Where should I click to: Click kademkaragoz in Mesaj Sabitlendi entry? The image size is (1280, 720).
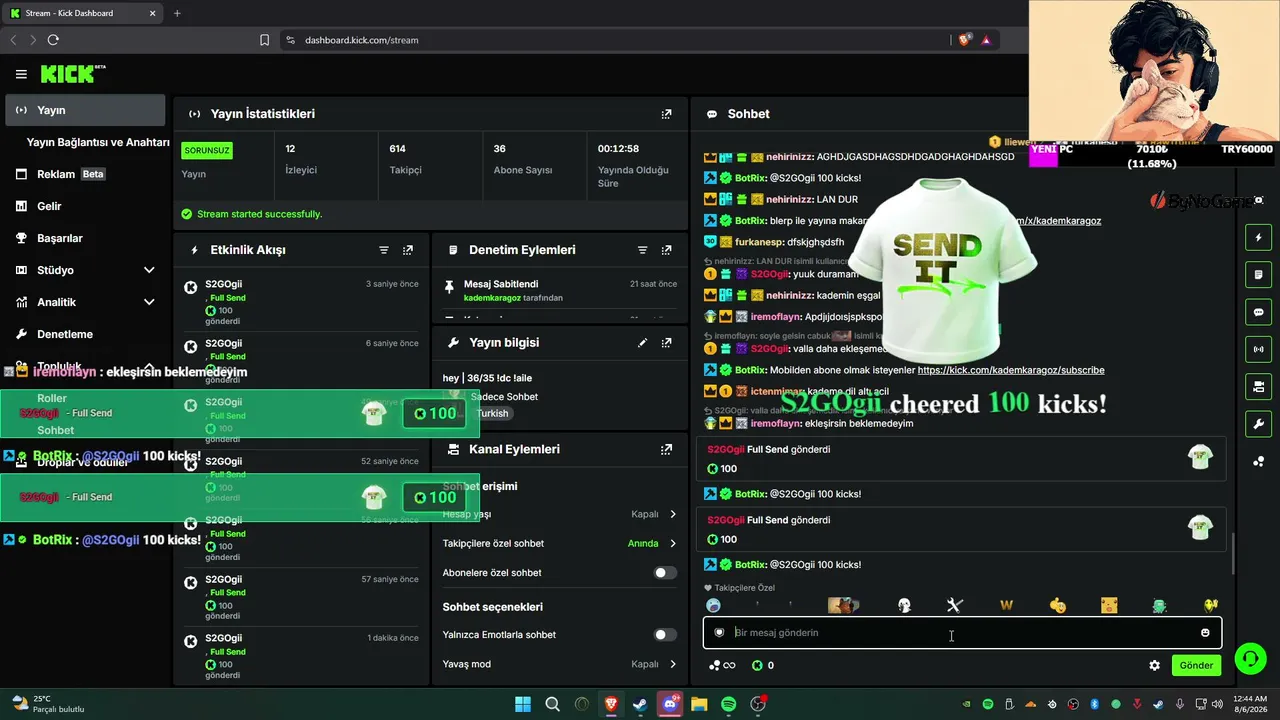(492, 298)
